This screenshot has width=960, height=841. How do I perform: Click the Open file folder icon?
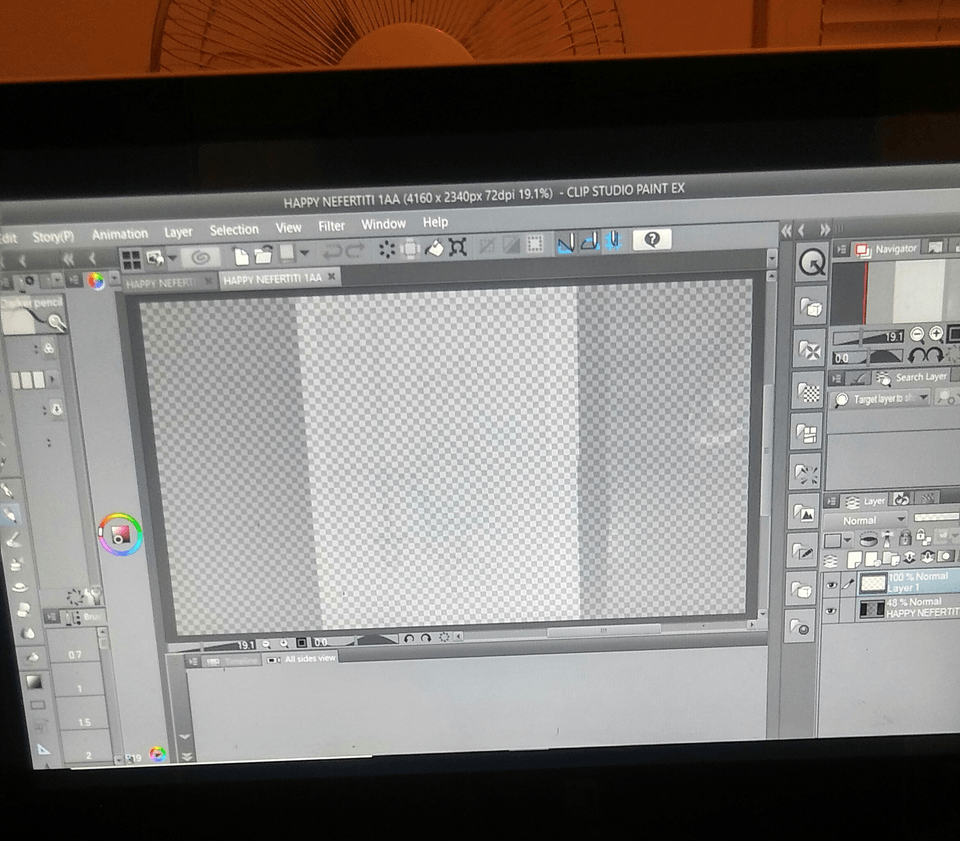pos(264,255)
